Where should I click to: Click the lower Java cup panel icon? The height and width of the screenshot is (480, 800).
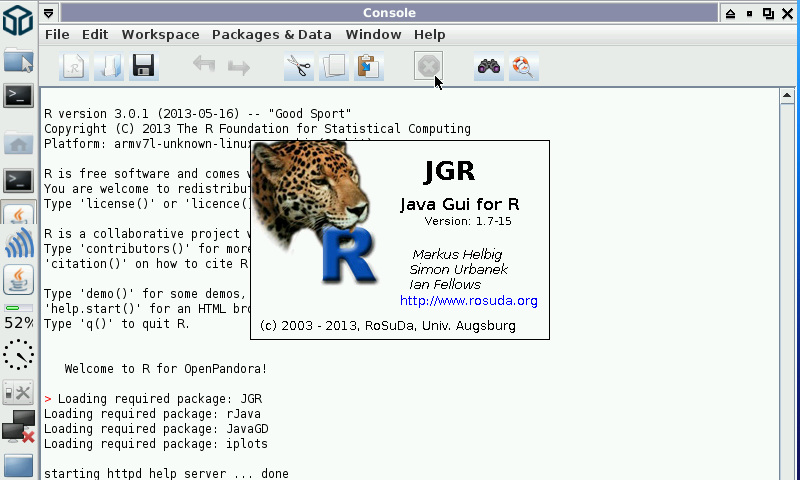click(18, 280)
